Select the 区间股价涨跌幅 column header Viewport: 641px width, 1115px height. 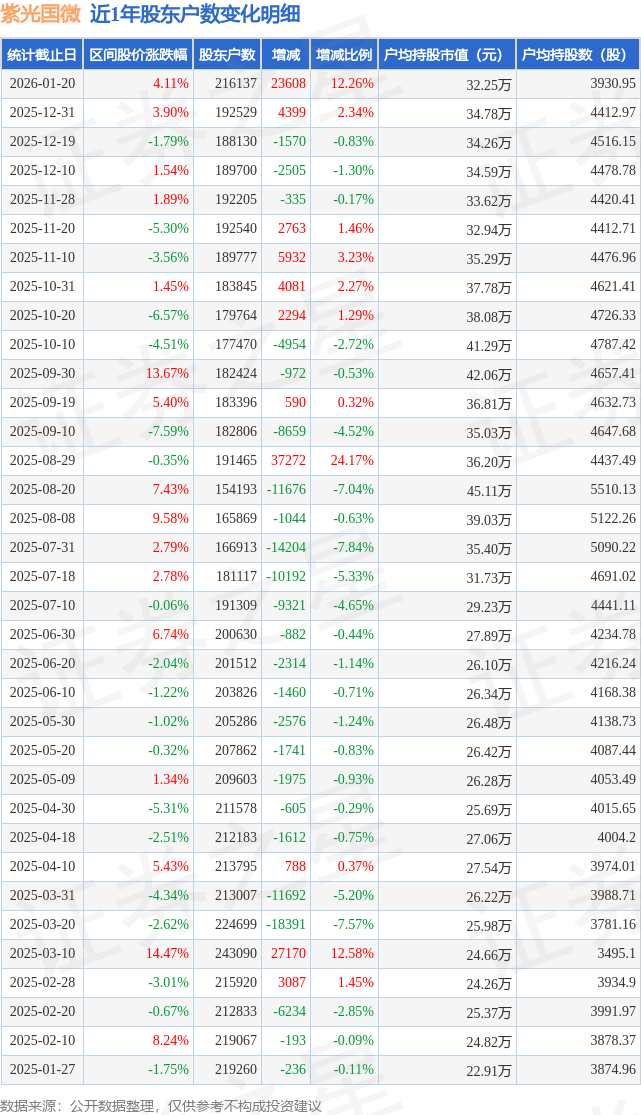pos(138,55)
